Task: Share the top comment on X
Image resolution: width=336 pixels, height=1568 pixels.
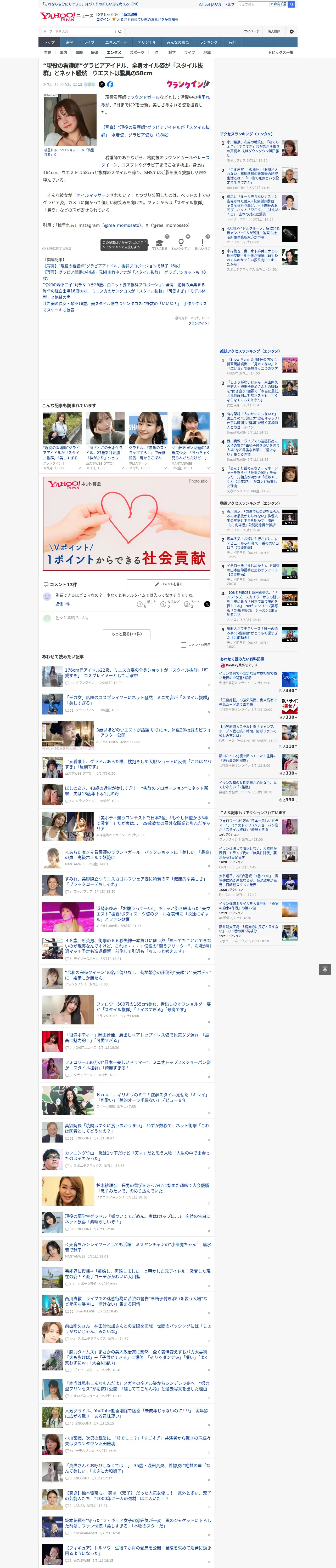Action: tap(207, 604)
